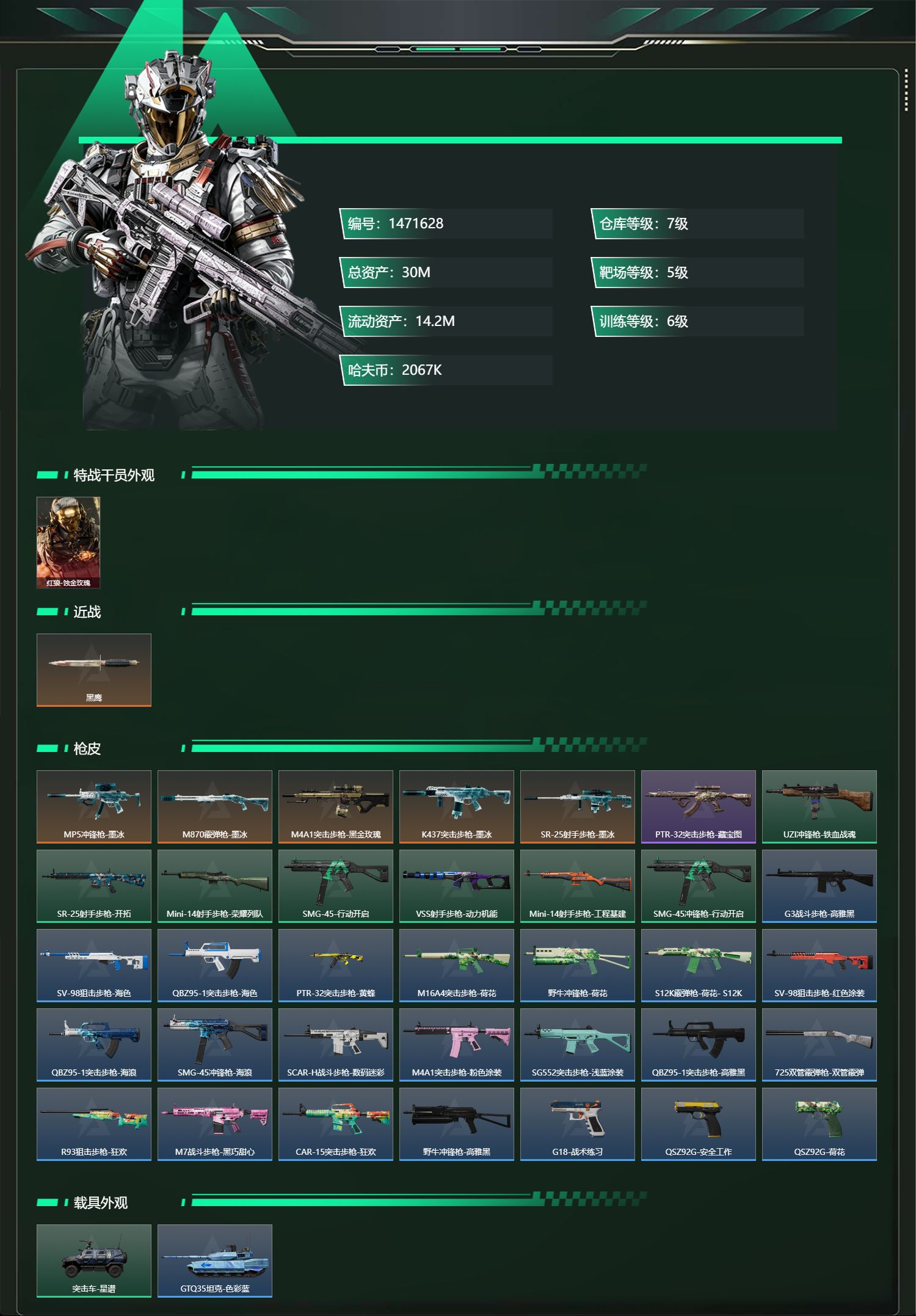Choose the S12K霰弹枪-荷花 skin

tap(699, 966)
